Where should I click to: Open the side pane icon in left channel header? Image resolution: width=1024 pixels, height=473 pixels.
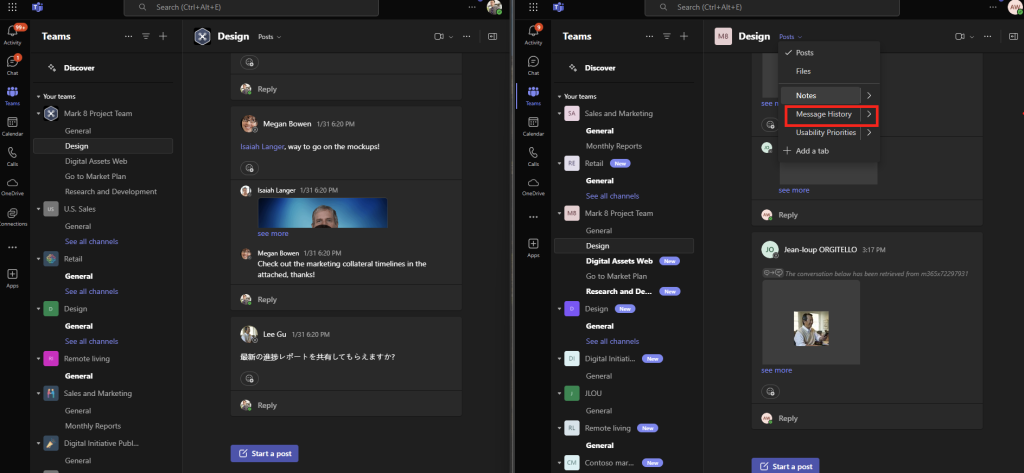tap(493, 37)
